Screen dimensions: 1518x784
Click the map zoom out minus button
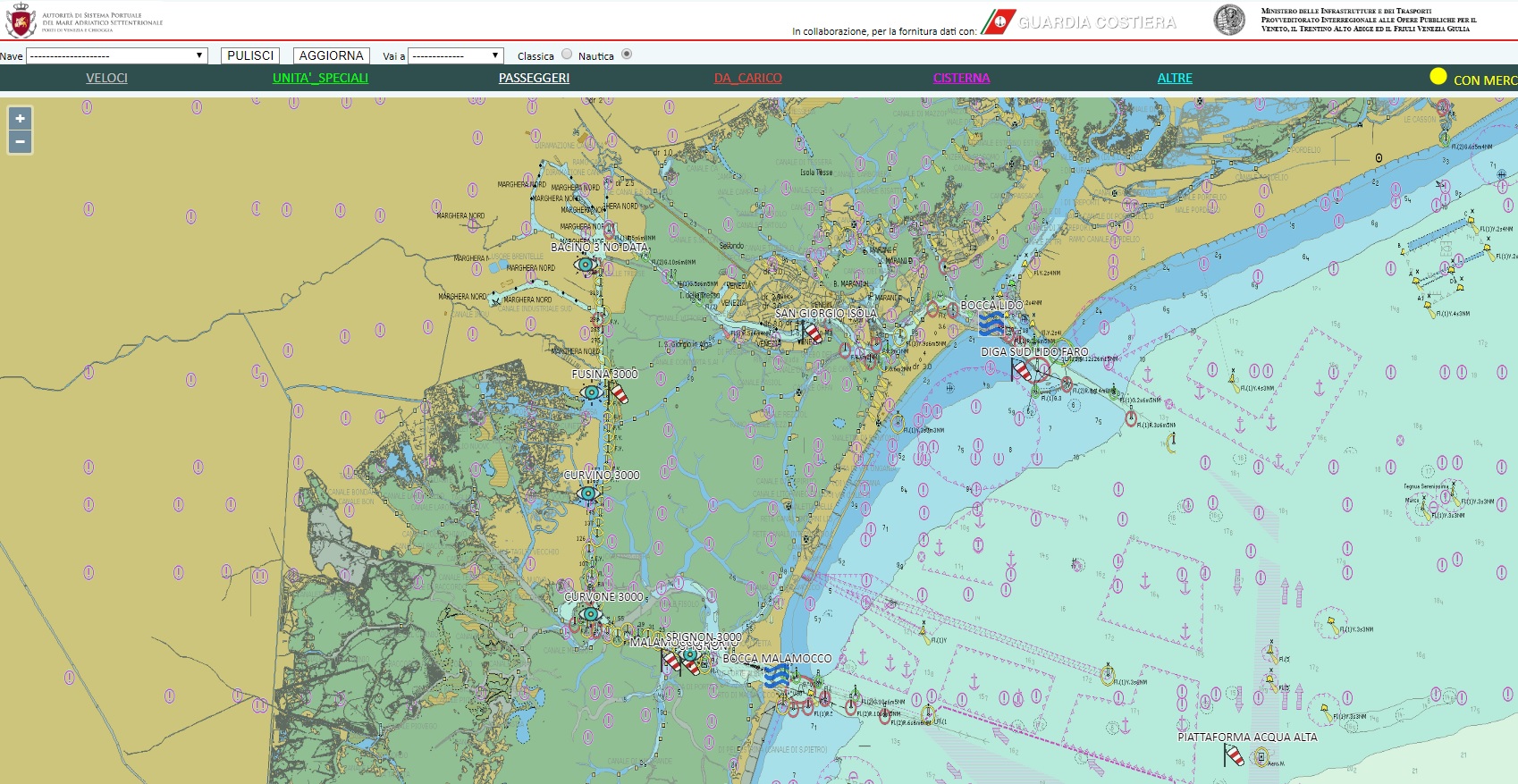(x=20, y=142)
